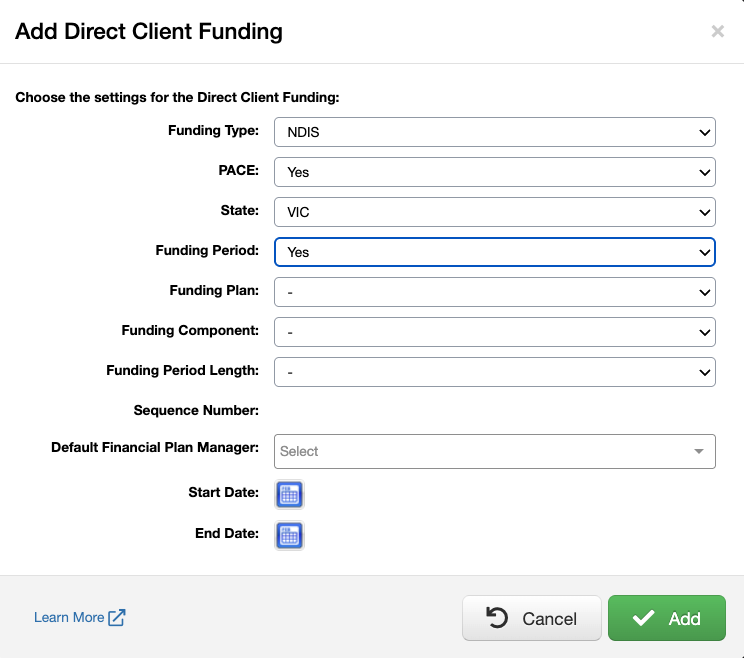Expand the PACE dropdown
744x658 pixels.
click(495, 172)
